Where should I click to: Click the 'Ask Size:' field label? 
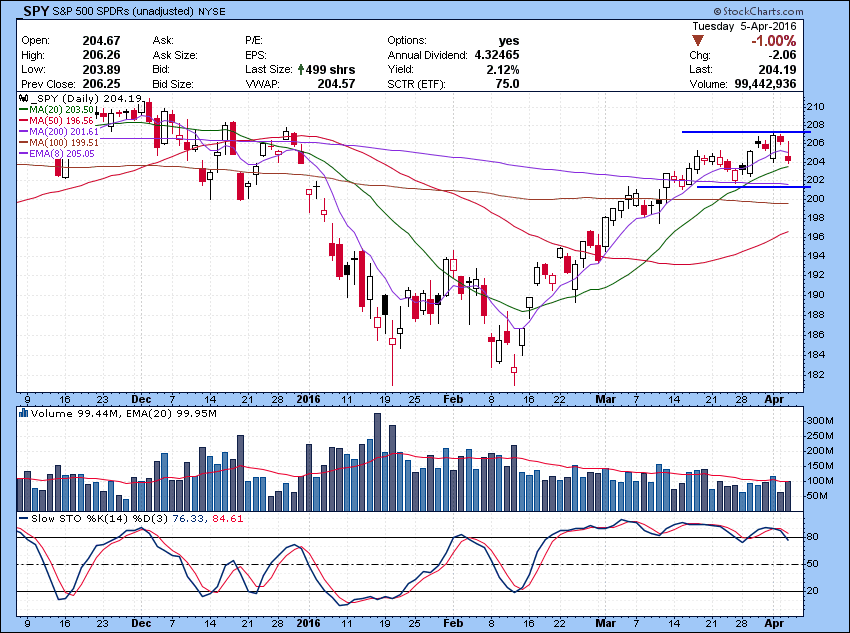(175, 55)
